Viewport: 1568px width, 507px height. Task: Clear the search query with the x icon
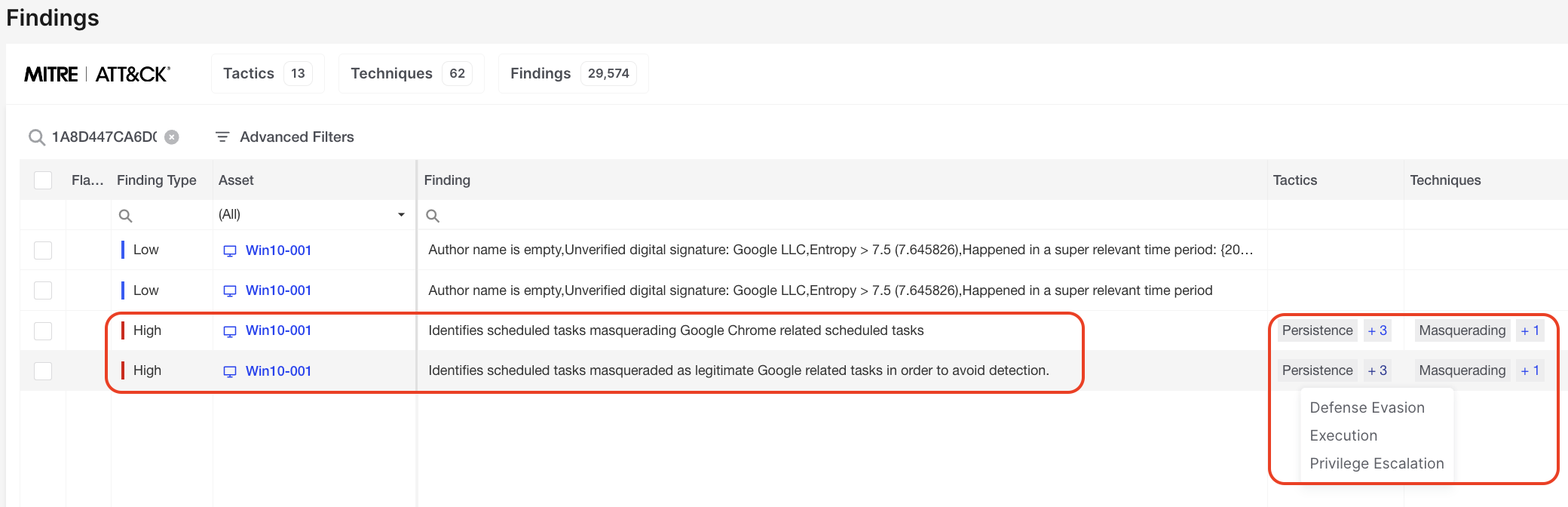pyautogui.click(x=172, y=137)
